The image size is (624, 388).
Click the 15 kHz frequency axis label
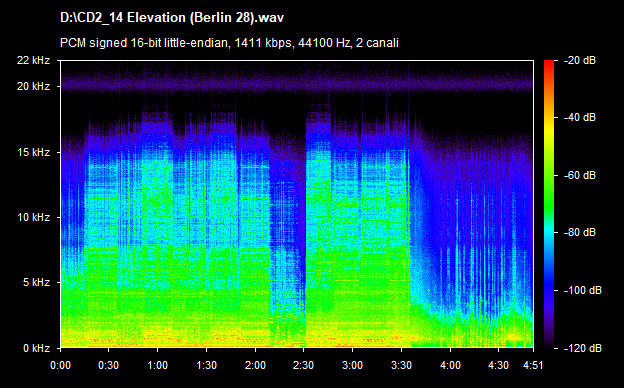33,152
